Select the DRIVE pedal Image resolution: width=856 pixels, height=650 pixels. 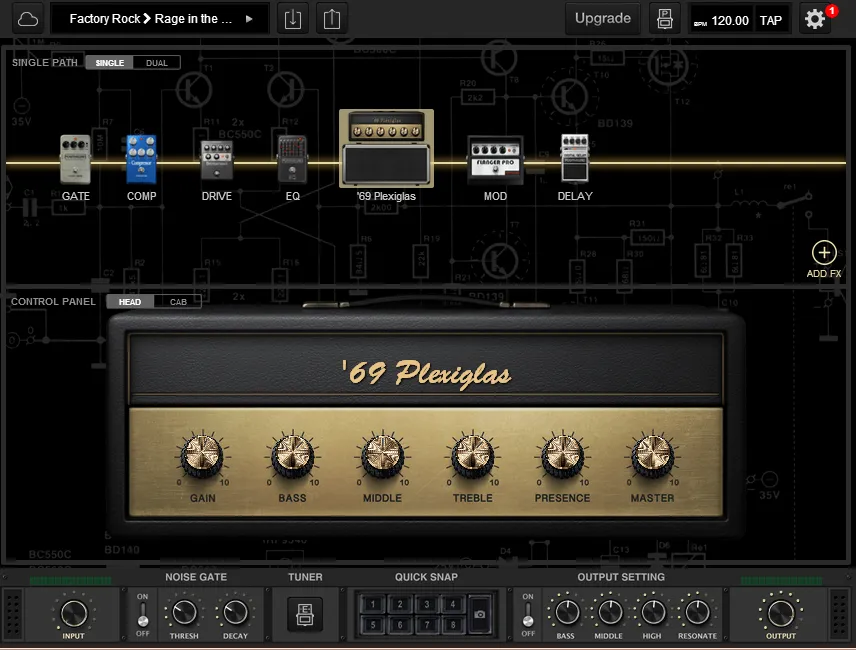pyautogui.click(x=217, y=160)
